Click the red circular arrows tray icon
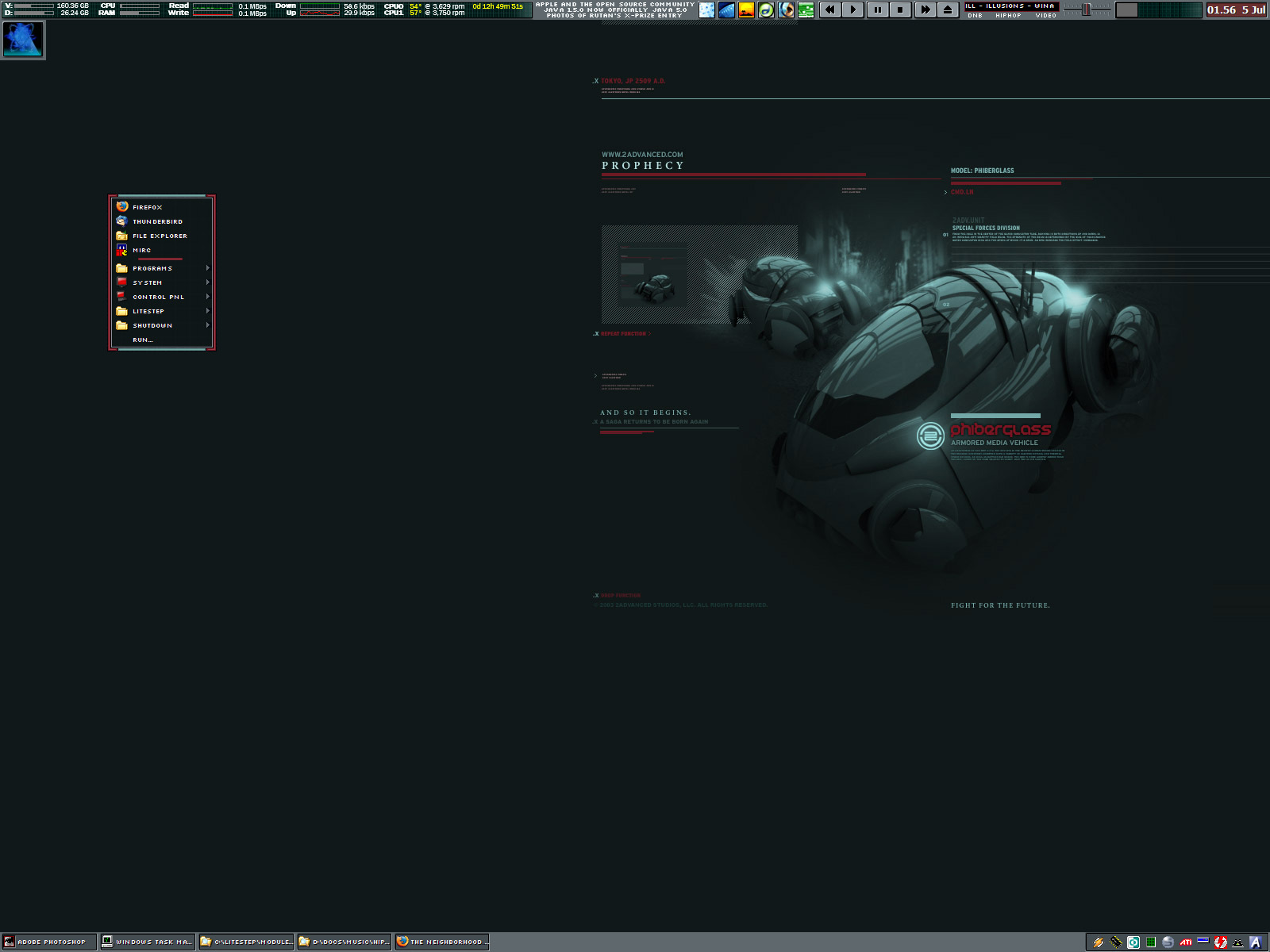The width and height of the screenshot is (1270, 952). (x=1221, y=942)
